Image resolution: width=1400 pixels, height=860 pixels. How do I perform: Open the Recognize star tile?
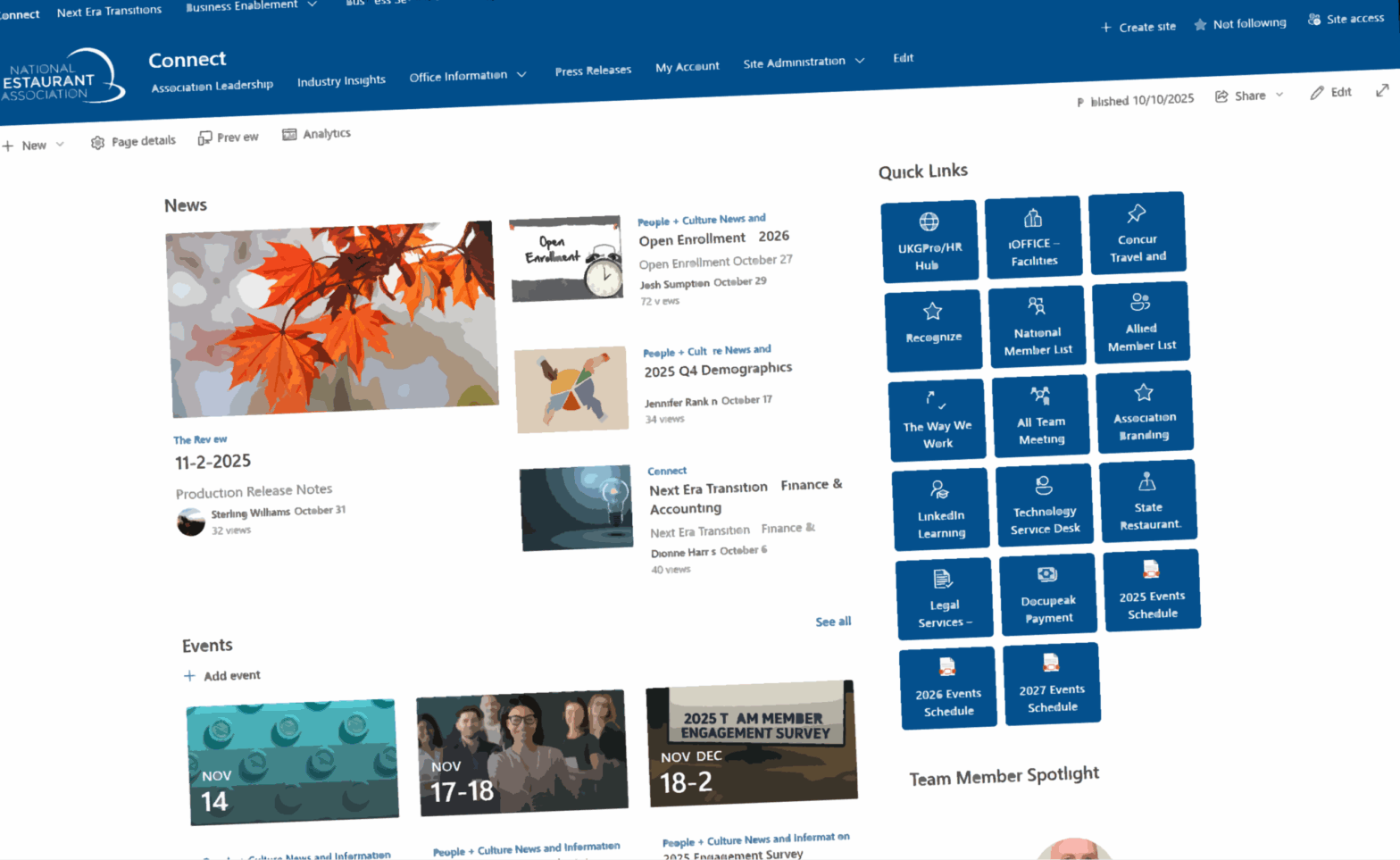(933, 330)
